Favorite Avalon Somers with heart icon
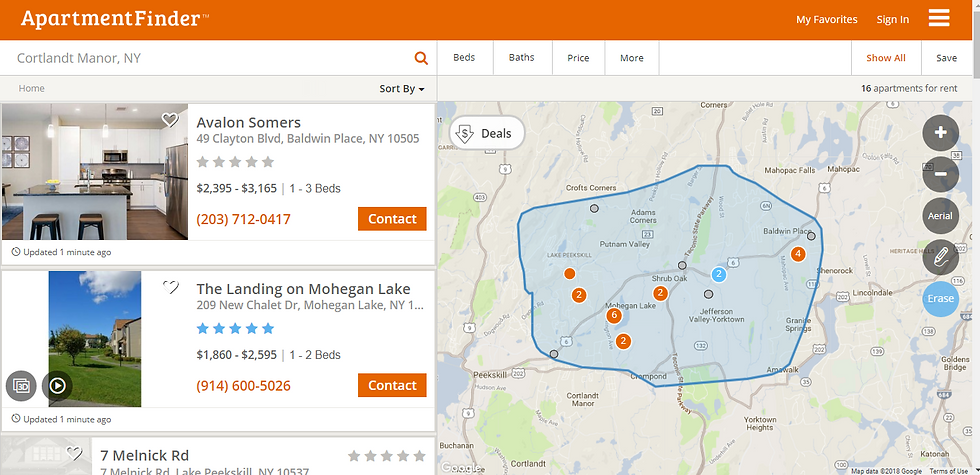This screenshot has height=475, width=980. [x=170, y=119]
